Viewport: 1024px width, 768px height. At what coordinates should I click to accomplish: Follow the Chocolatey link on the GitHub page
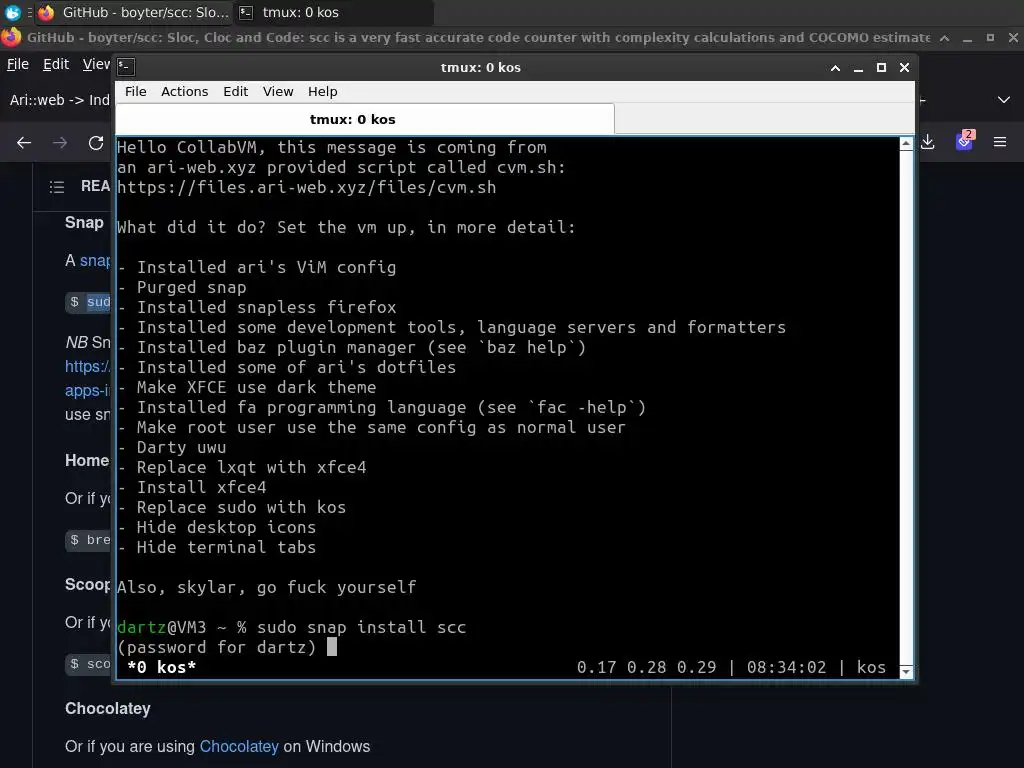pyautogui.click(x=239, y=746)
